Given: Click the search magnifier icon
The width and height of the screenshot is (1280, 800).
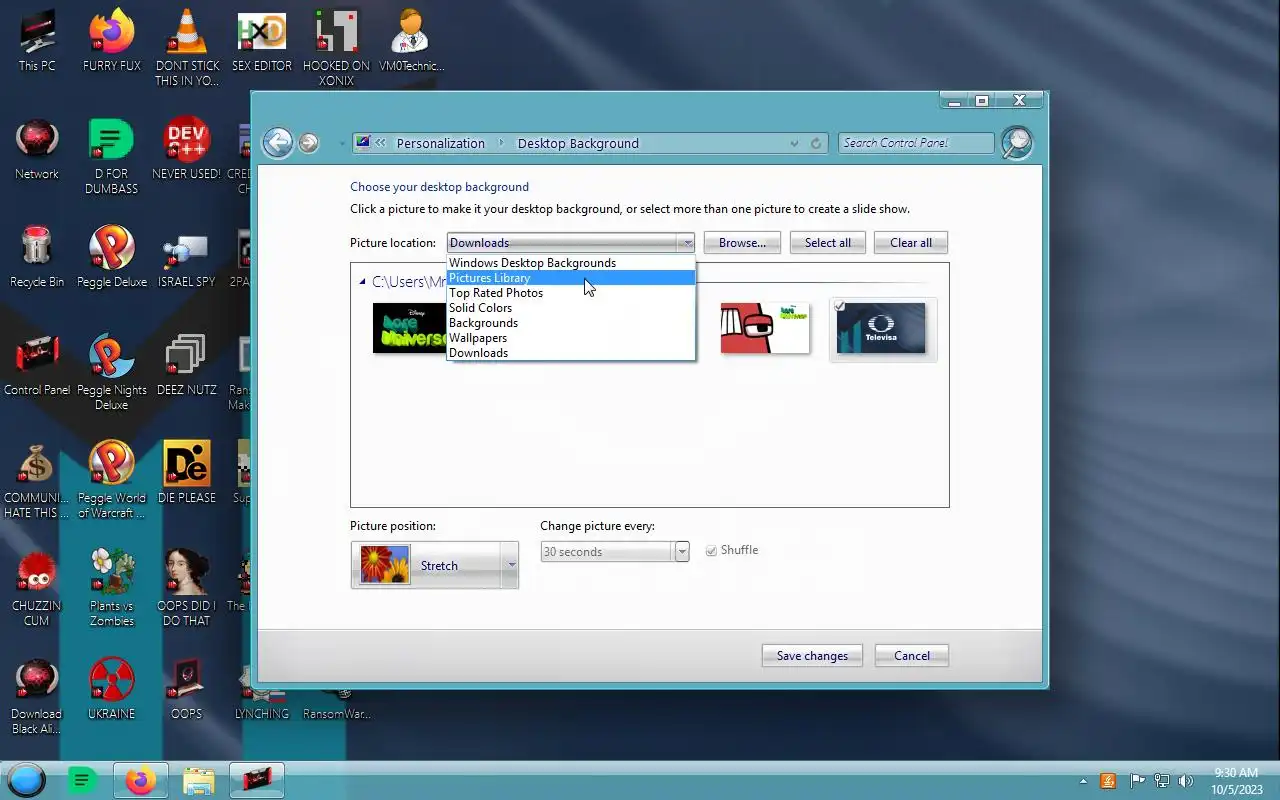Looking at the screenshot, I should [1016, 143].
